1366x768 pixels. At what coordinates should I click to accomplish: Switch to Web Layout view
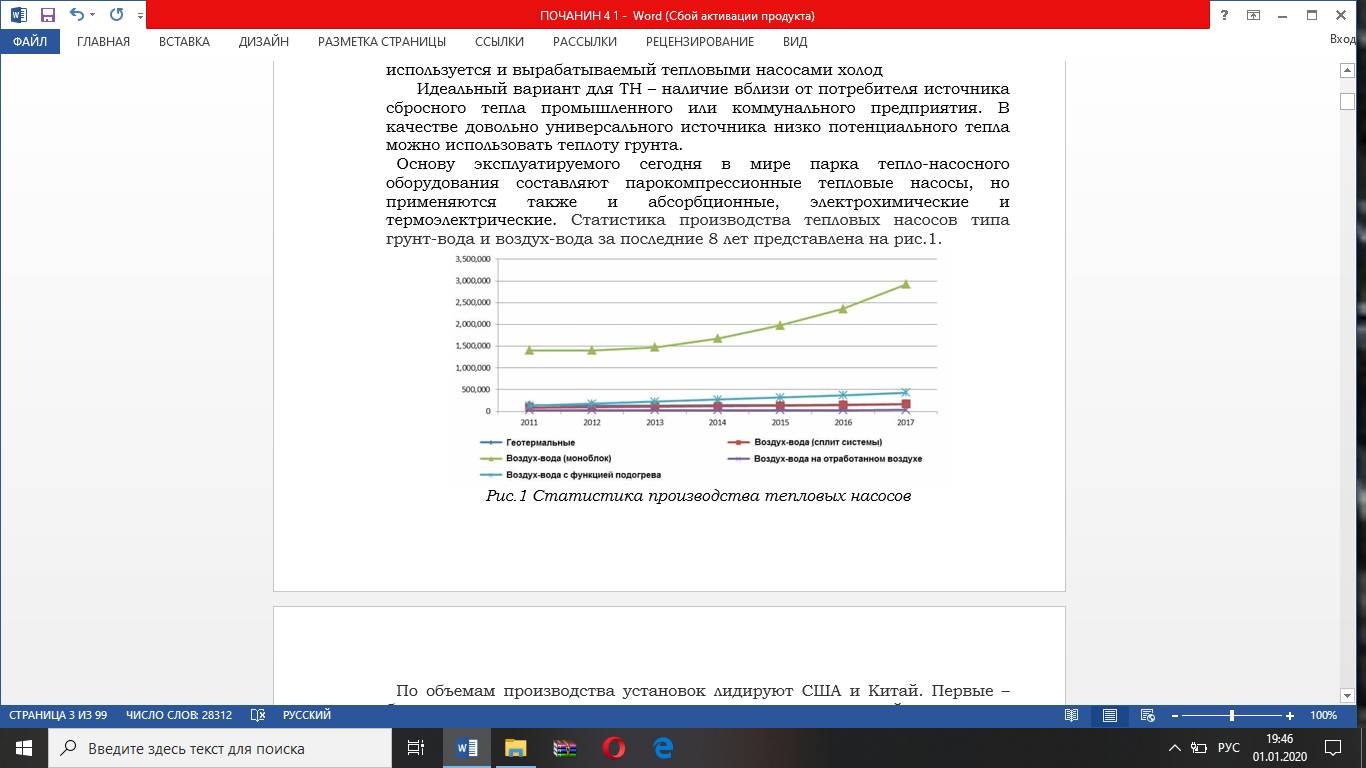1147,715
